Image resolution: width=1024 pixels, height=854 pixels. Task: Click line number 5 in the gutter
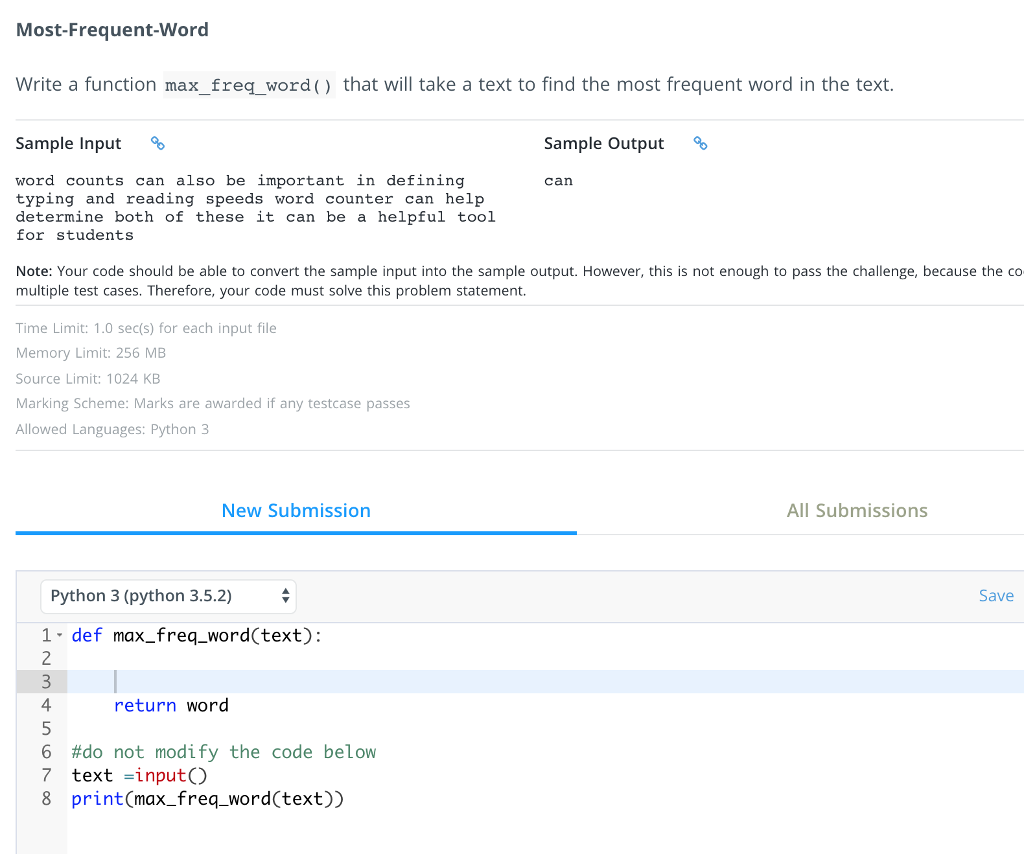[x=46, y=728]
